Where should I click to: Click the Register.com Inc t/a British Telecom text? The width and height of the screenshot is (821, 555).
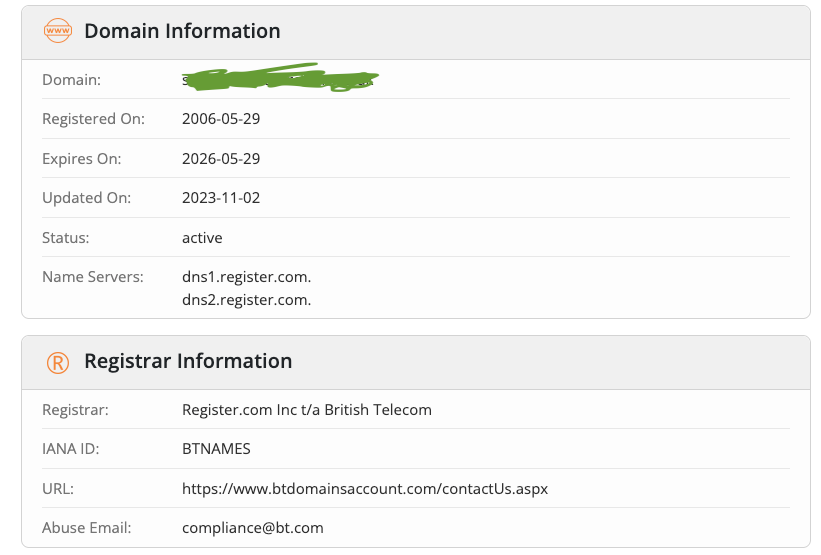(307, 409)
